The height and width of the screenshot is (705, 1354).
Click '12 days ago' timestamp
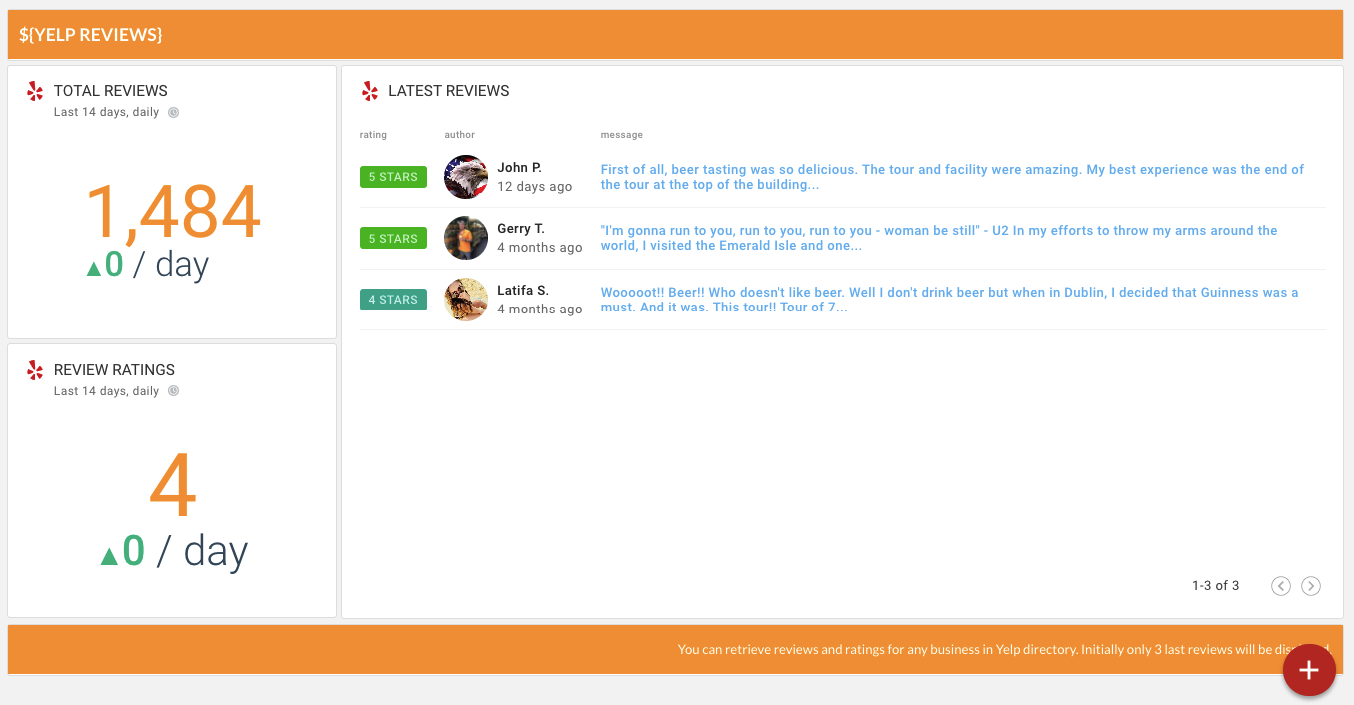pyautogui.click(x=535, y=187)
